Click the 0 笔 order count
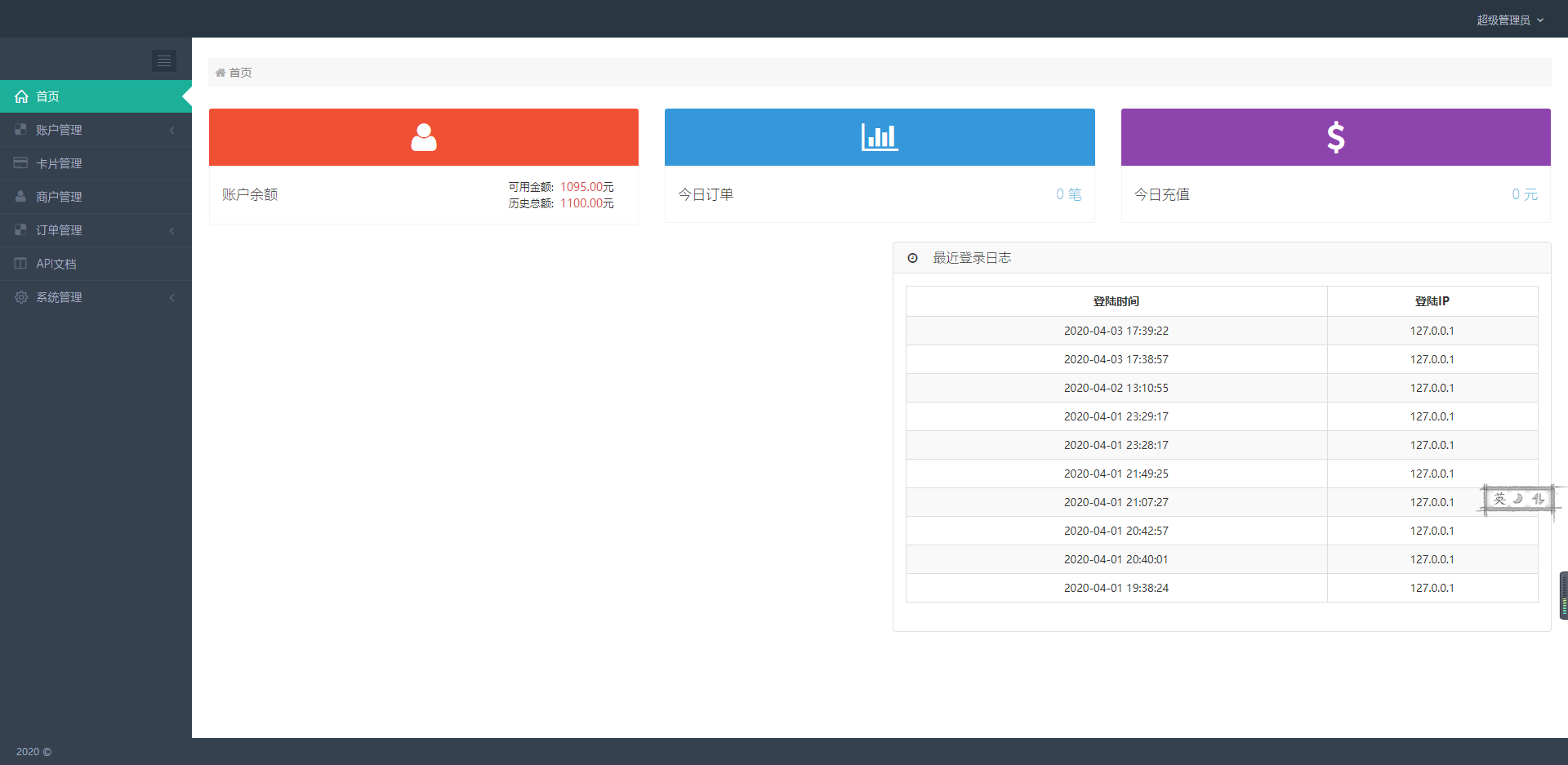 pyautogui.click(x=1069, y=194)
